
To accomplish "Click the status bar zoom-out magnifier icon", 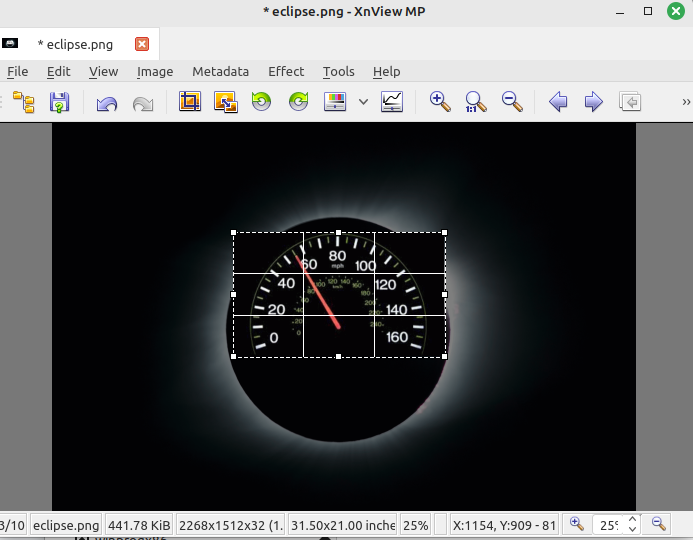I will [659, 524].
